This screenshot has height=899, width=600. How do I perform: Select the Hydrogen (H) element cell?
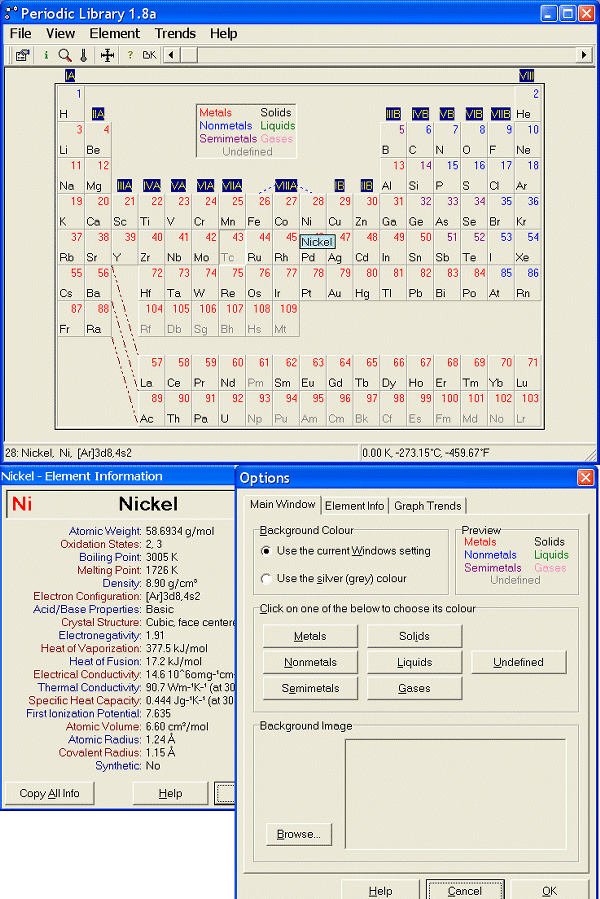click(x=71, y=104)
